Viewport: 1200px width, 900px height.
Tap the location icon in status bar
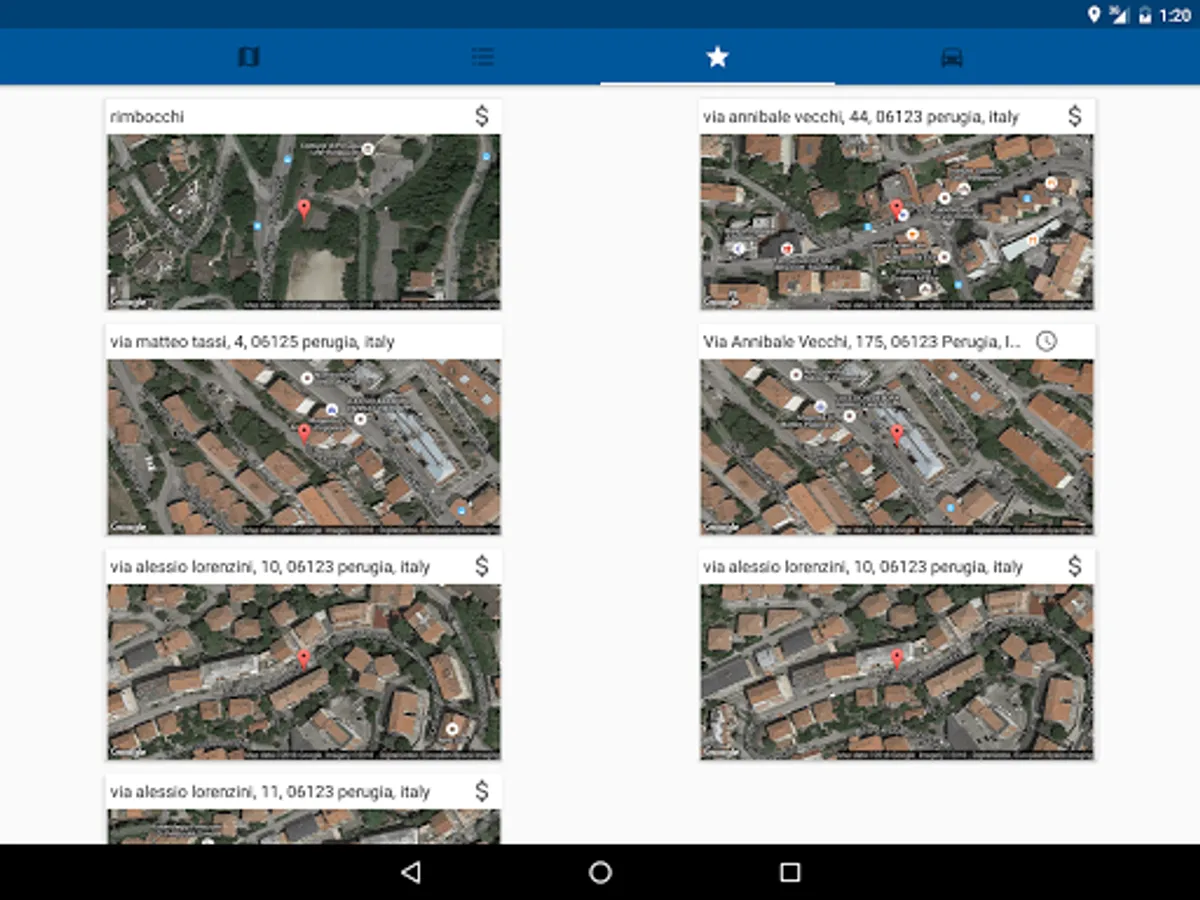(1094, 14)
